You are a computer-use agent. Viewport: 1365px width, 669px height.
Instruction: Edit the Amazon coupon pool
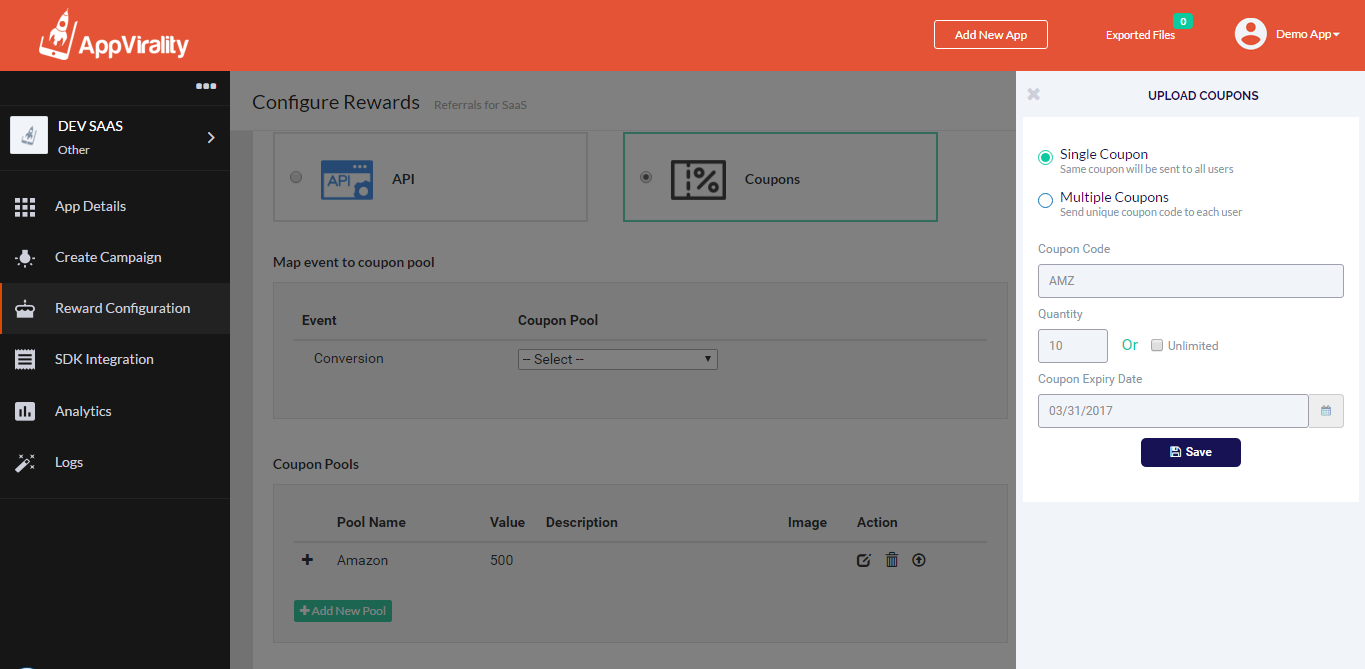(x=864, y=561)
